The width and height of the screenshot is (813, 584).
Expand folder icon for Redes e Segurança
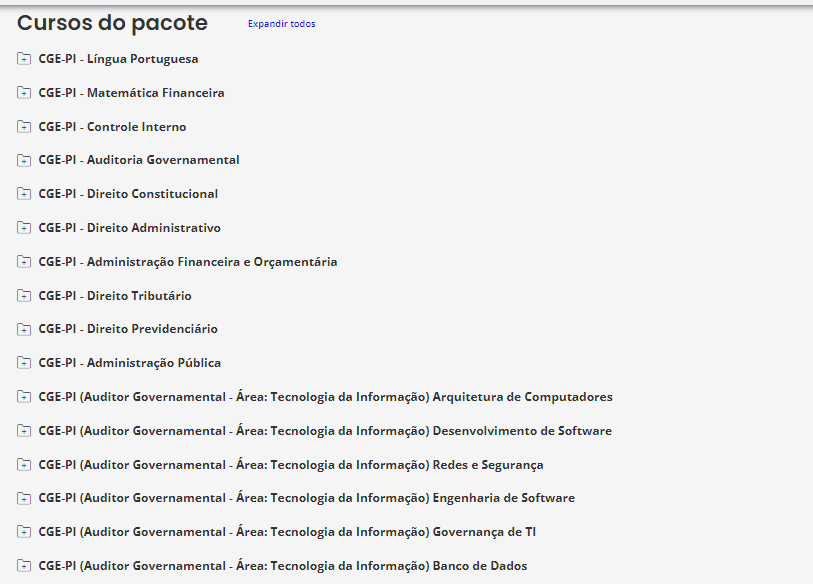[24, 465]
